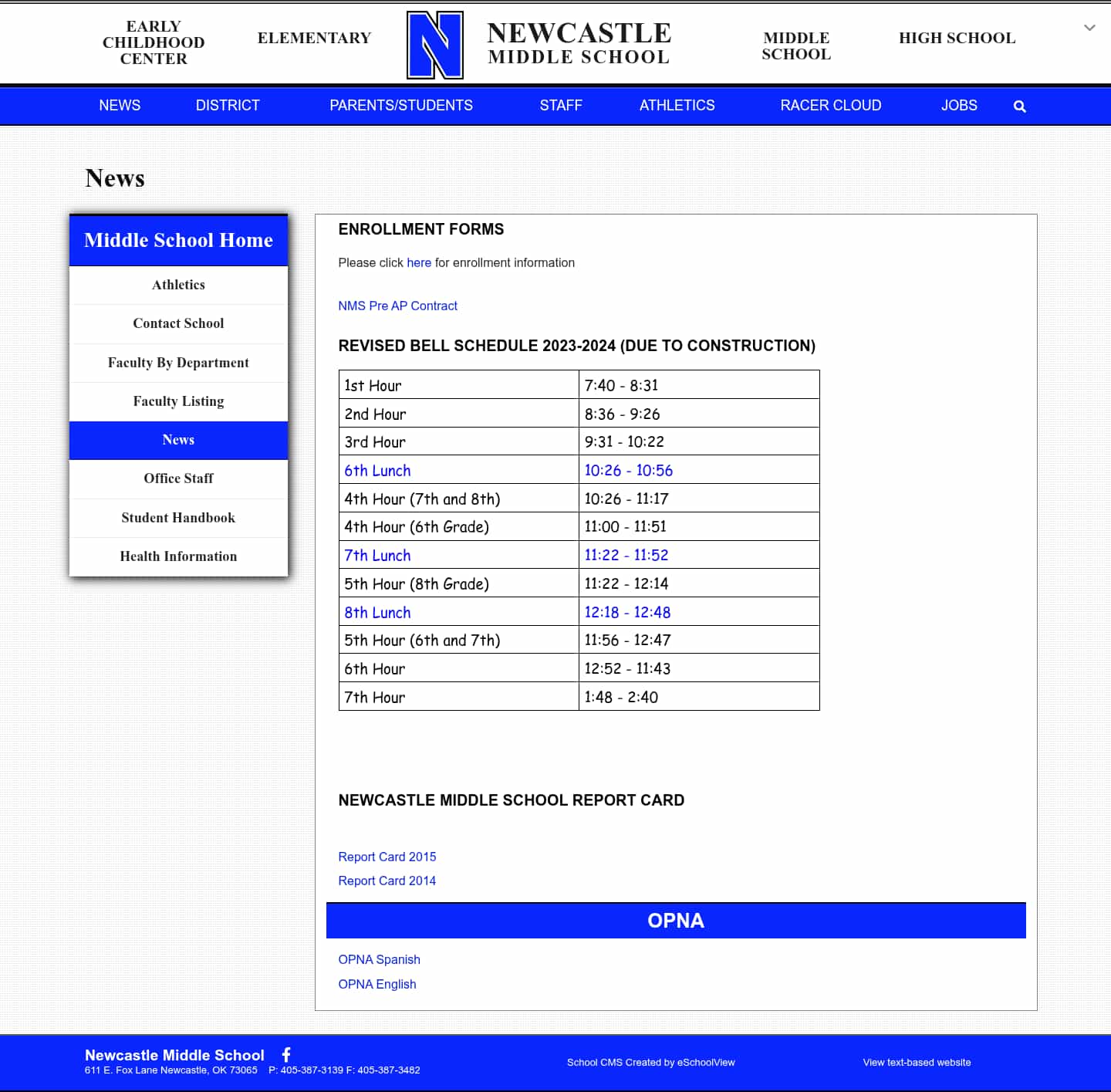Viewport: 1111px width, 1092px height.
Task: Select Student Handbook in the sidebar
Action: (178, 518)
